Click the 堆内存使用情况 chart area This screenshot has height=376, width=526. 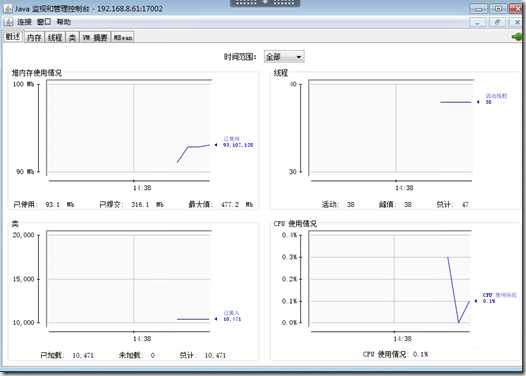coord(129,127)
